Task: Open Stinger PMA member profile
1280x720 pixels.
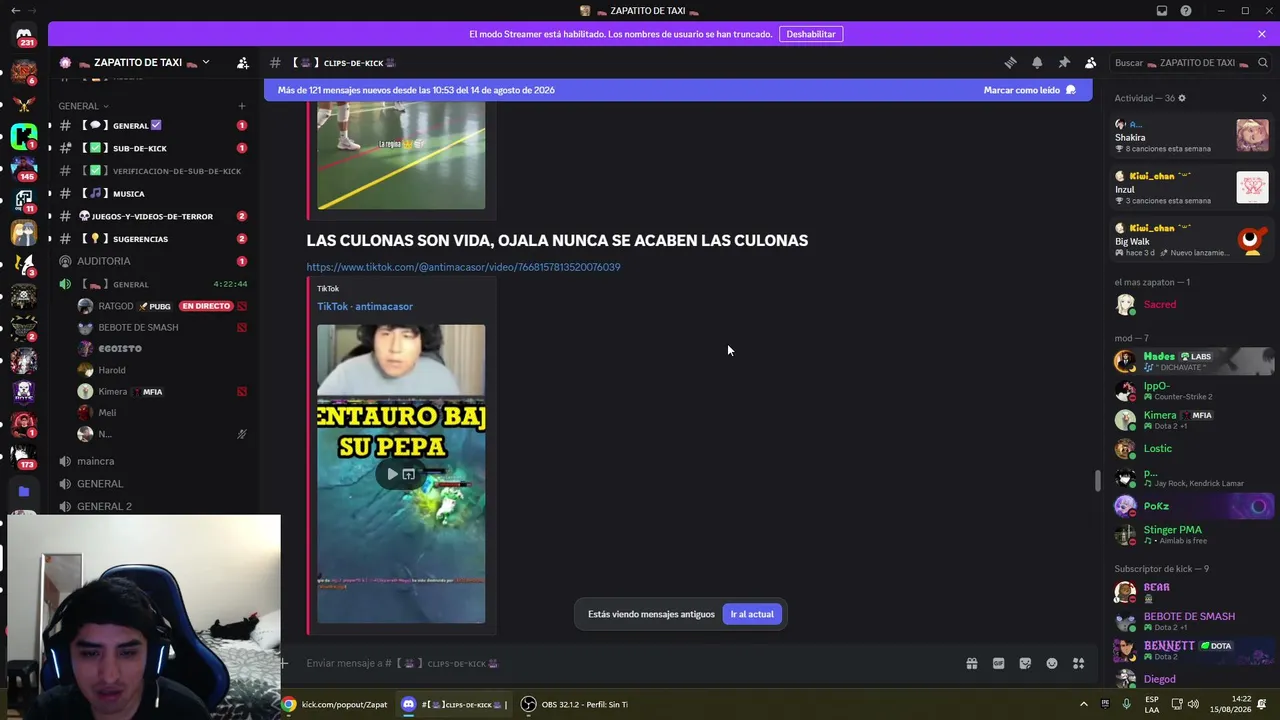Action: (1193, 535)
